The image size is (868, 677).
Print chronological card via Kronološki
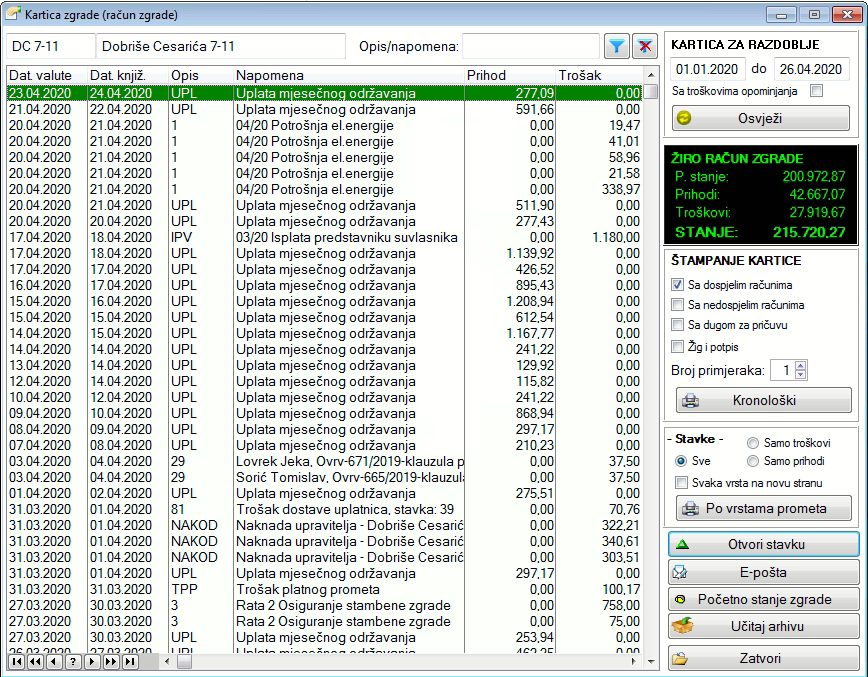(764, 400)
